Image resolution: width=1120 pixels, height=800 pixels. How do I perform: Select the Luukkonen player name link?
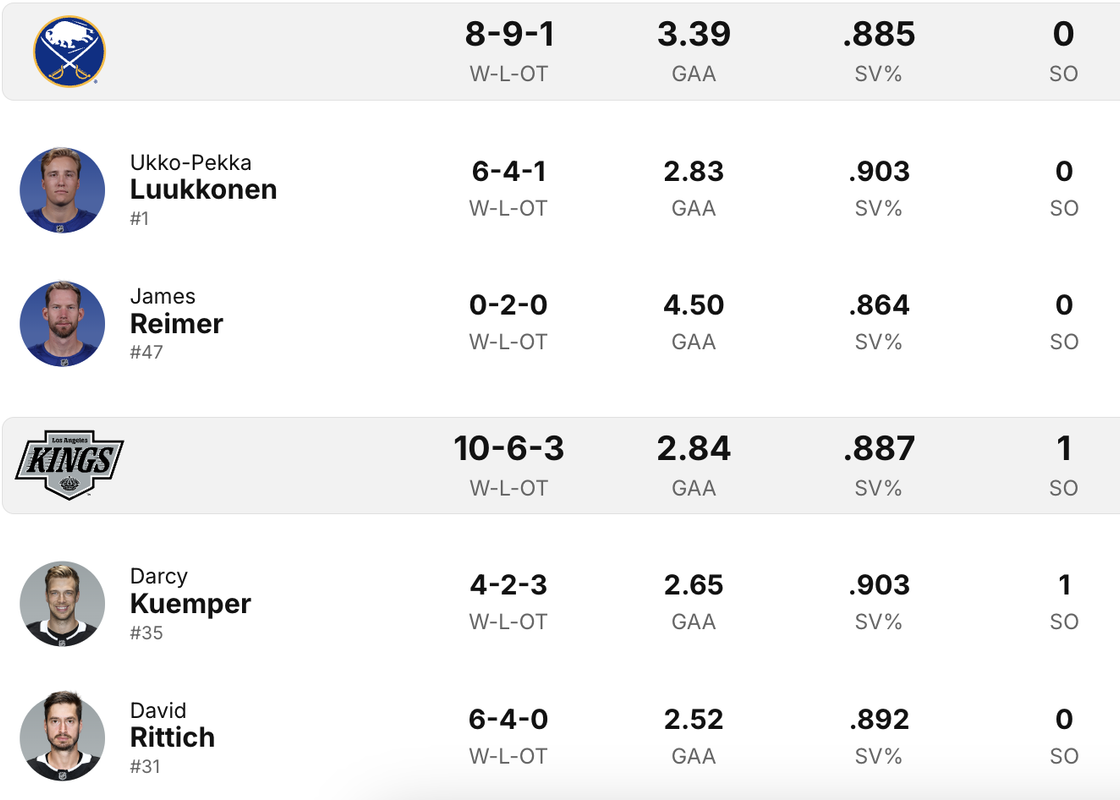pyautogui.click(x=203, y=189)
